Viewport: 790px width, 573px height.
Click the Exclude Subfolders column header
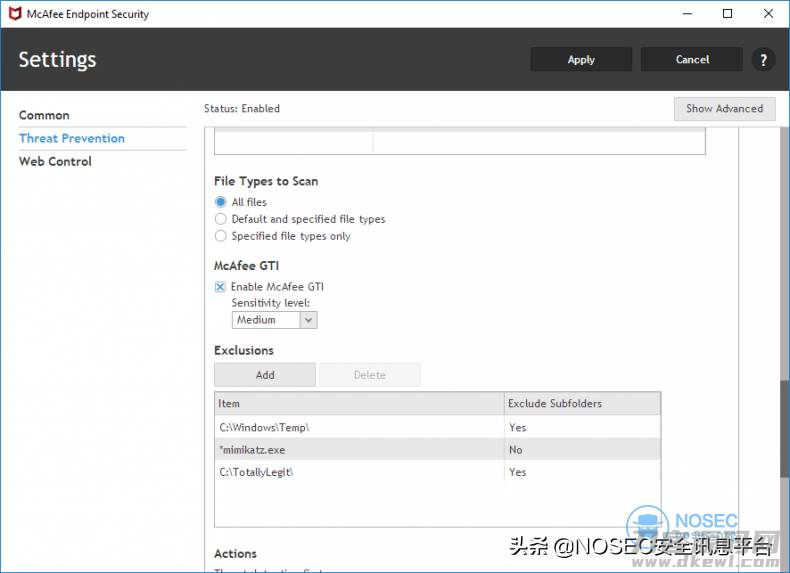582,404
